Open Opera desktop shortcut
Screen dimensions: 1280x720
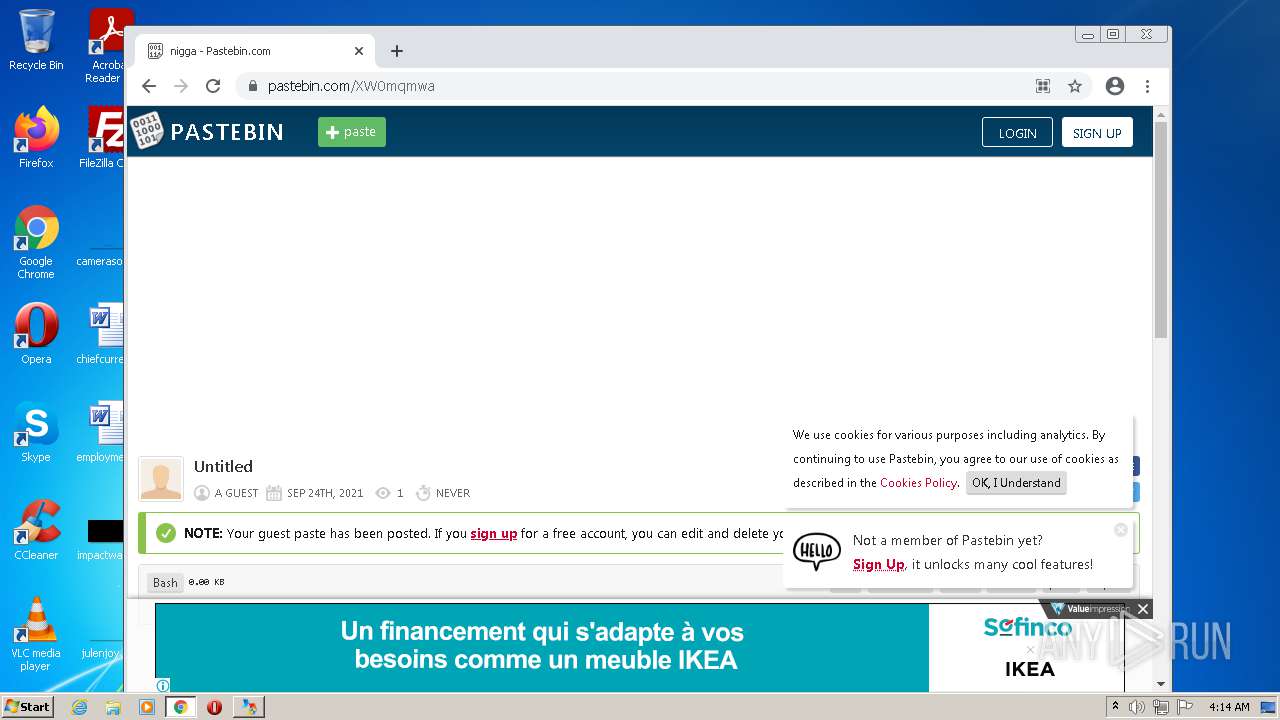coord(36,335)
